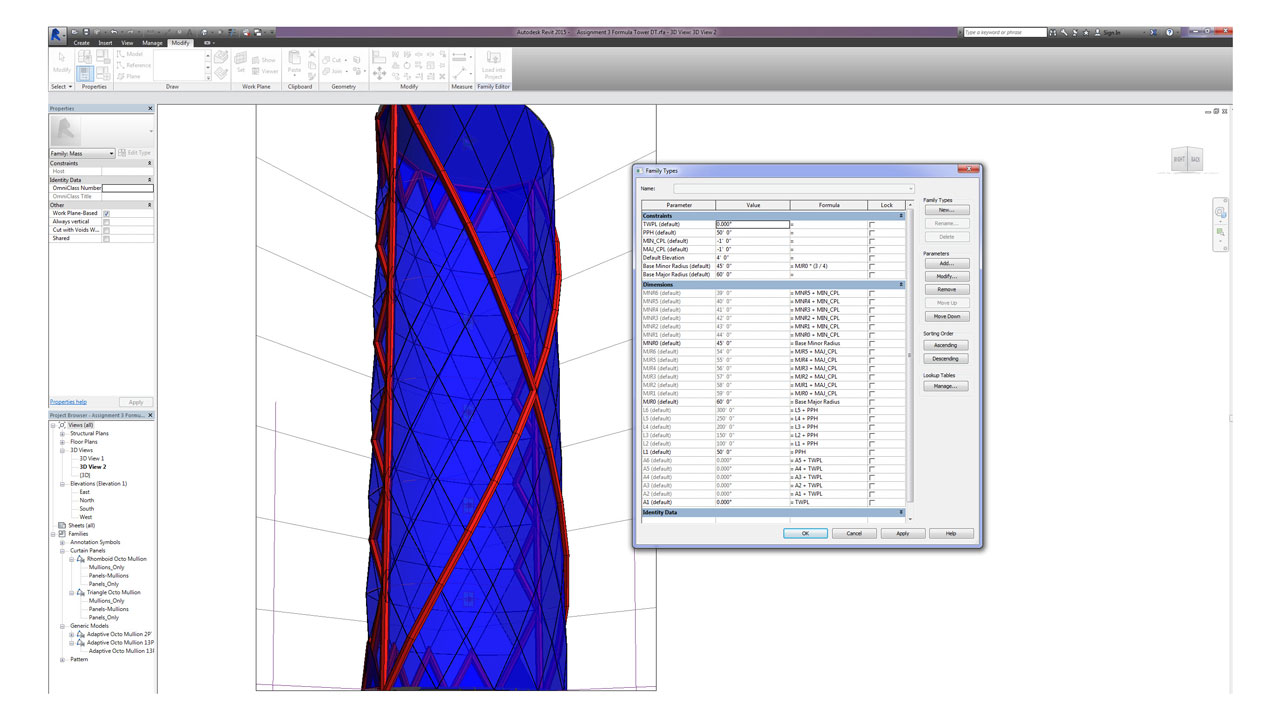Toggle the Properties palette icon in ribbon
Viewport: 1280px width, 720px height.
86,73
